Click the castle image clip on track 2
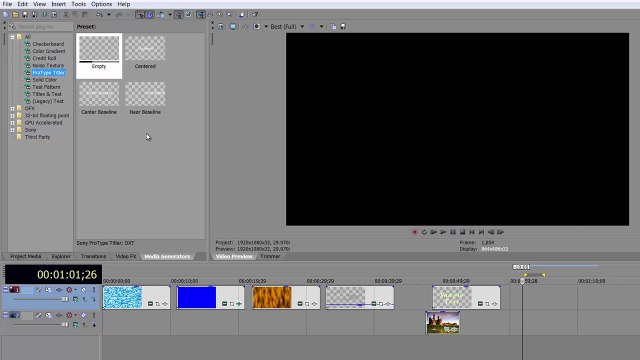Viewport: 640px width, 360px height. click(x=442, y=323)
